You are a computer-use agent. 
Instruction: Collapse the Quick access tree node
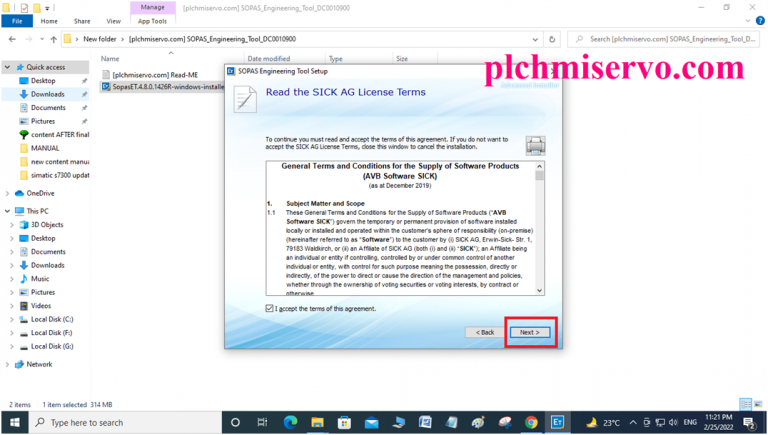(7, 67)
